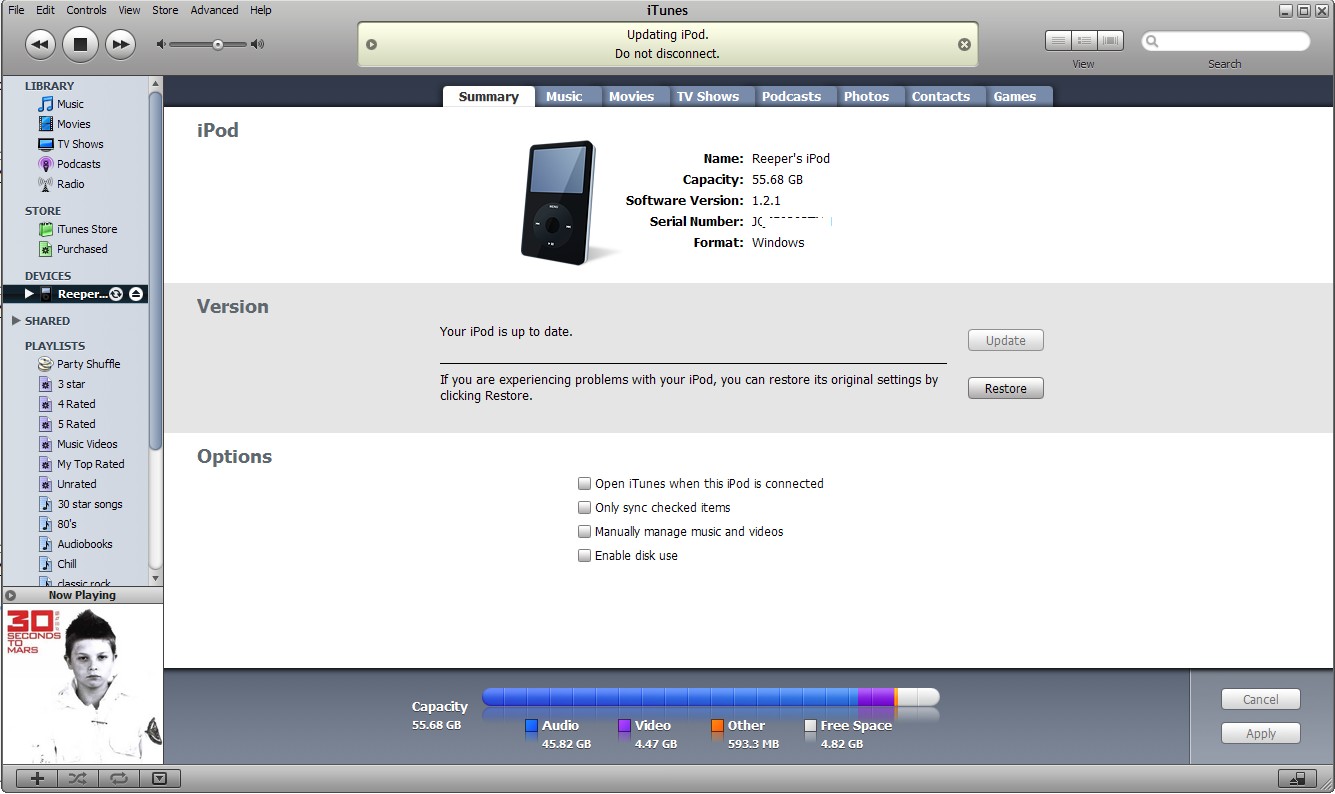This screenshot has height=794, width=1335.
Task: Open the Purchased list
Action: pos(82,249)
